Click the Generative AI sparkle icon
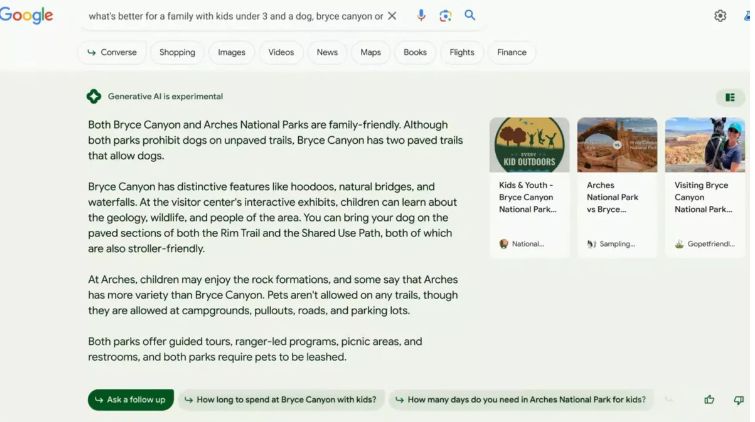755x422 pixels. (x=94, y=96)
